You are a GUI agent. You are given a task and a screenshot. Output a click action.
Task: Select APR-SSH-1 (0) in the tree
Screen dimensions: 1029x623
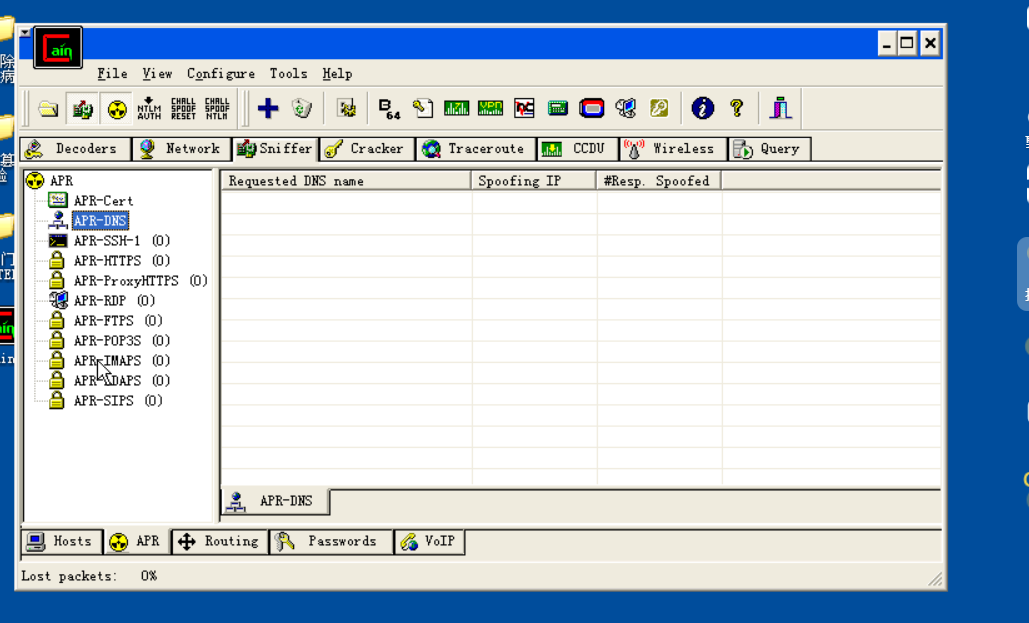click(121, 241)
